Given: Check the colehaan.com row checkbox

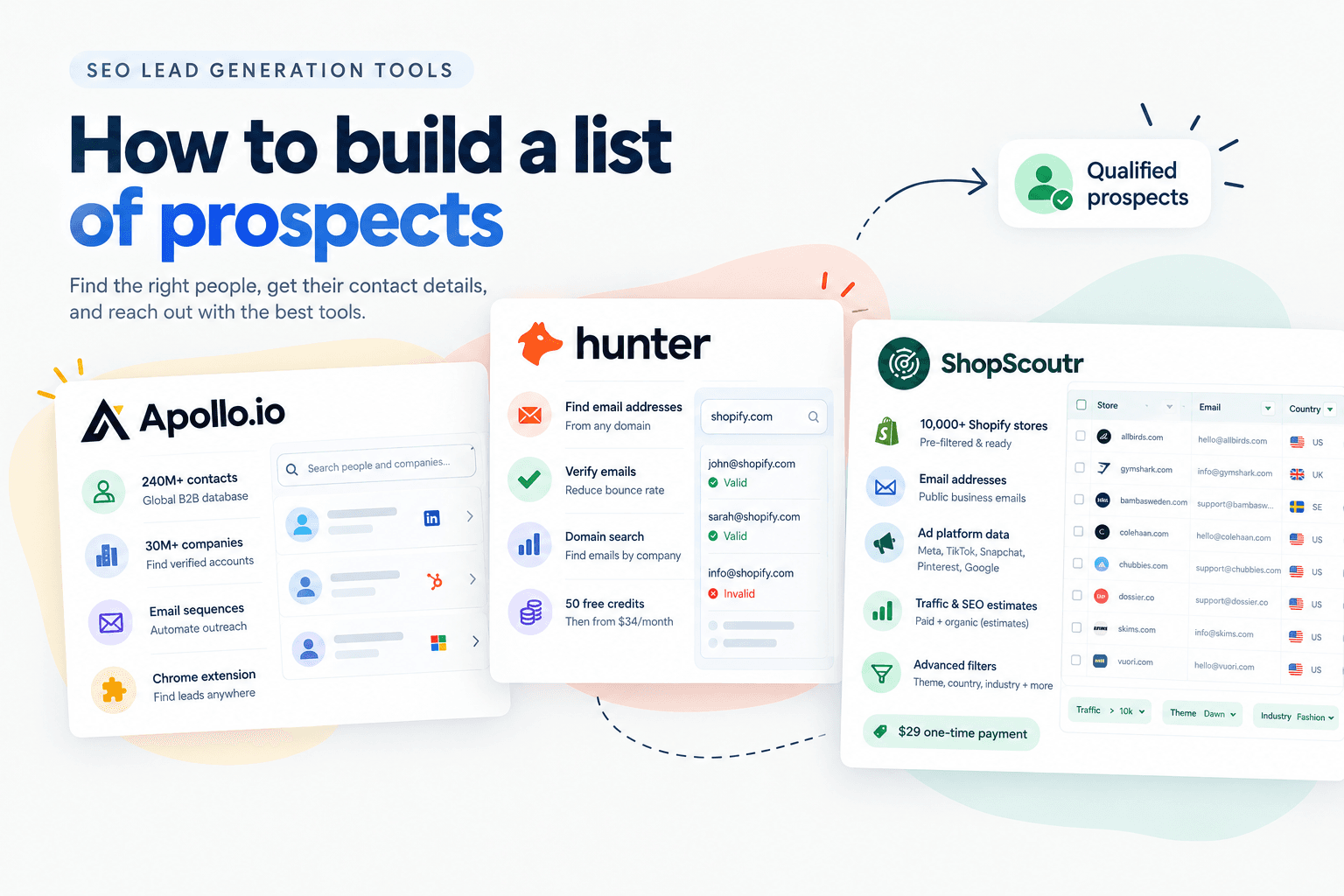Looking at the screenshot, I should [x=1078, y=531].
